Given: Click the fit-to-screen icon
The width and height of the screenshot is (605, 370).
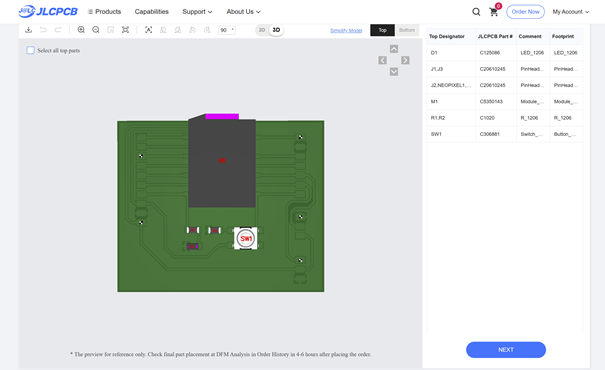Looking at the screenshot, I should pyautogui.click(x=125, y=30).
